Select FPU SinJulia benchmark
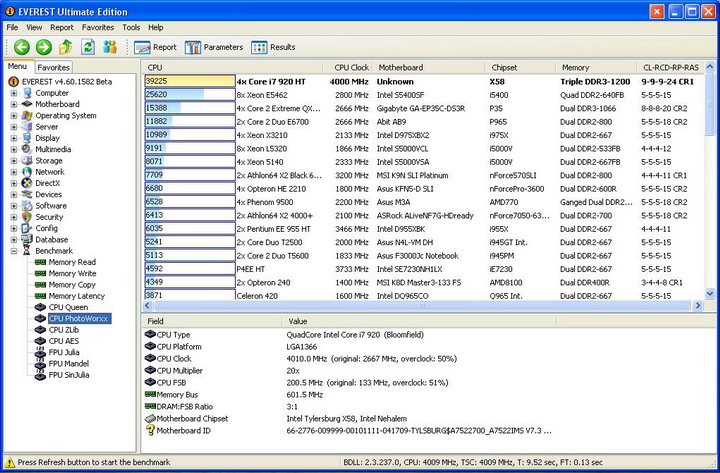 [x=69, y=375]
